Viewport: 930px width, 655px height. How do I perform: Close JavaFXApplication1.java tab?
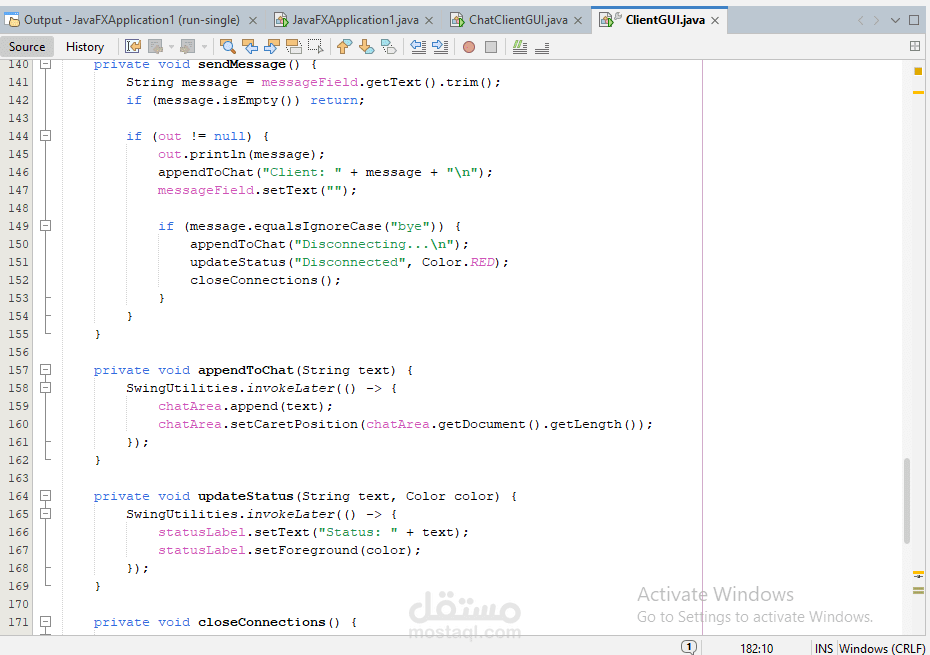pyautogui.click(x=429, y=21)
